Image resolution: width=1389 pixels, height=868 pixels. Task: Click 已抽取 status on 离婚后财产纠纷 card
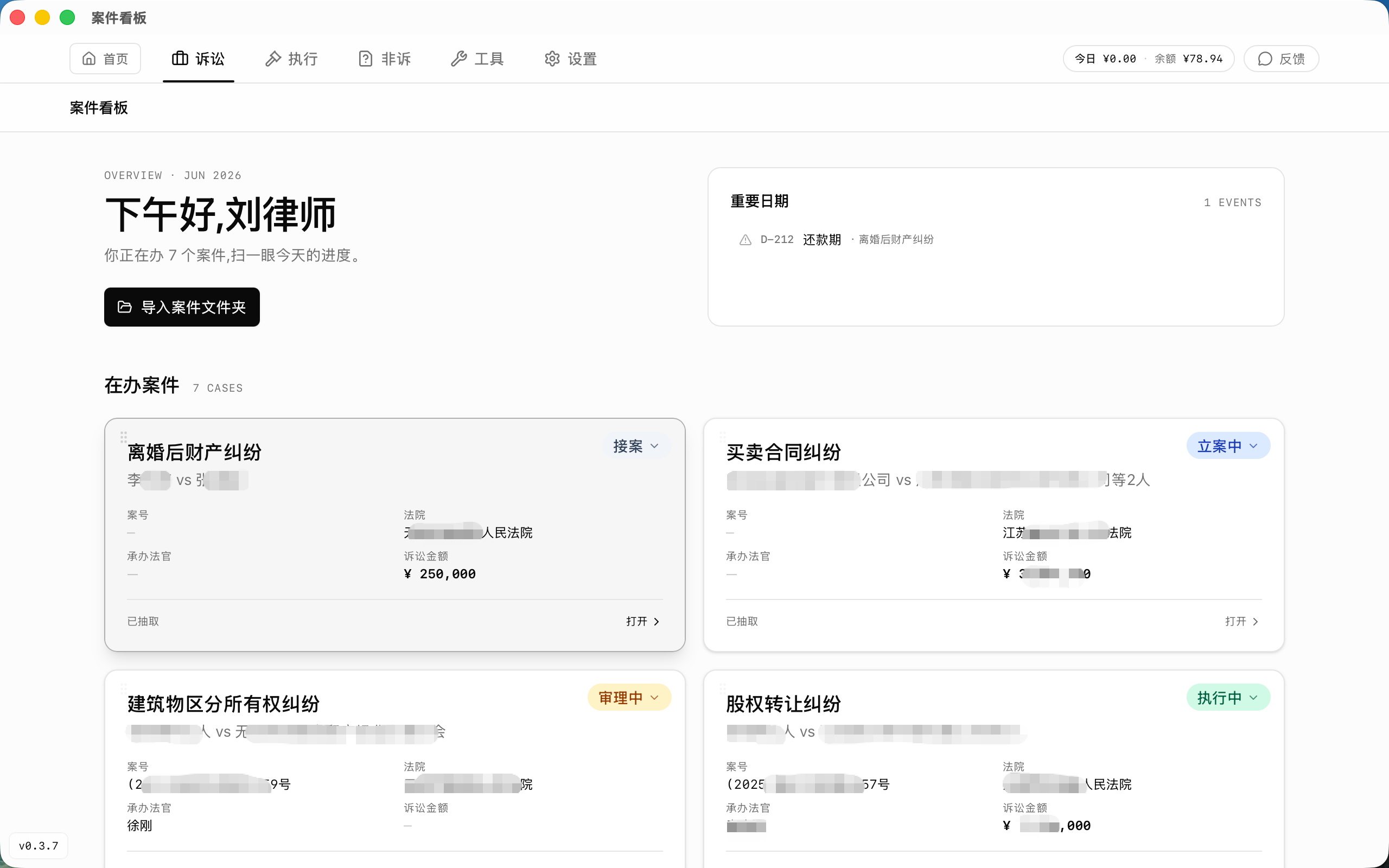point(143,621)
